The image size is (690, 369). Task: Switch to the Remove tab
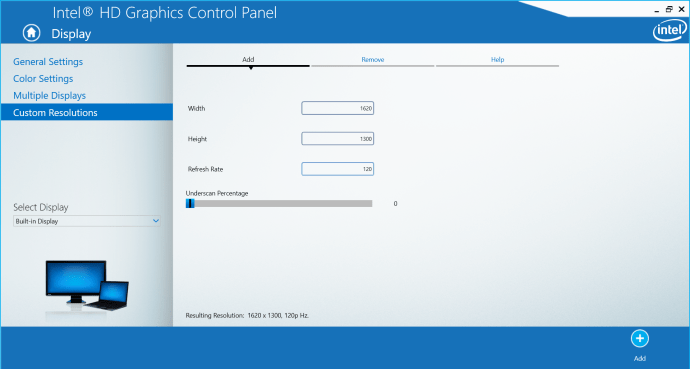[373, 60]
